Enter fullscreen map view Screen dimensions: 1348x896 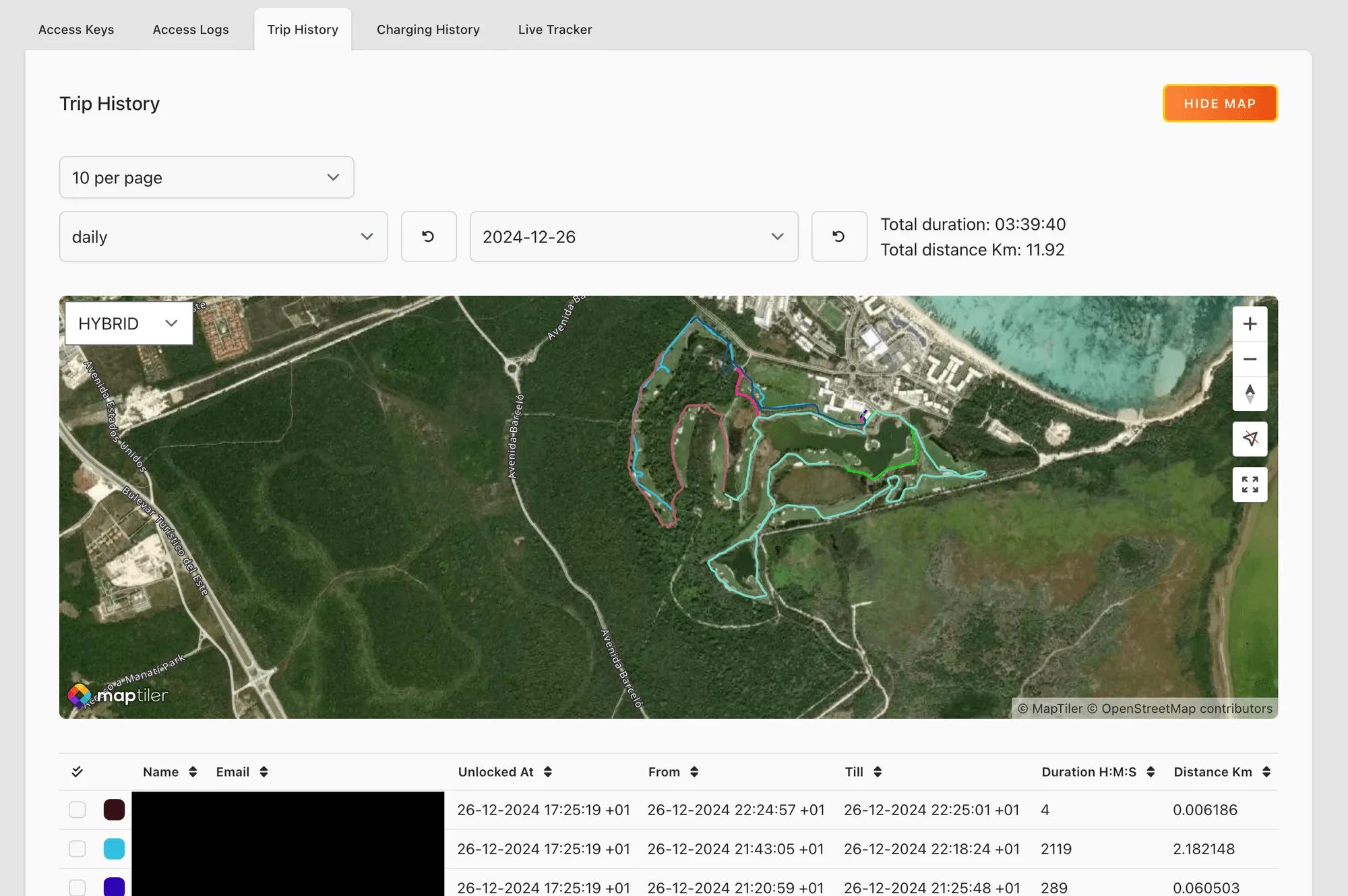[x=1250, y=484]
